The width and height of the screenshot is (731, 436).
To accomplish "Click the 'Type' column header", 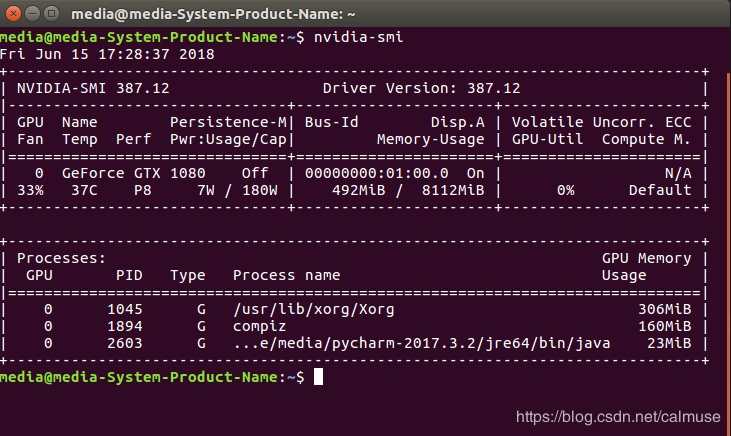I will [x=188, y=276].
